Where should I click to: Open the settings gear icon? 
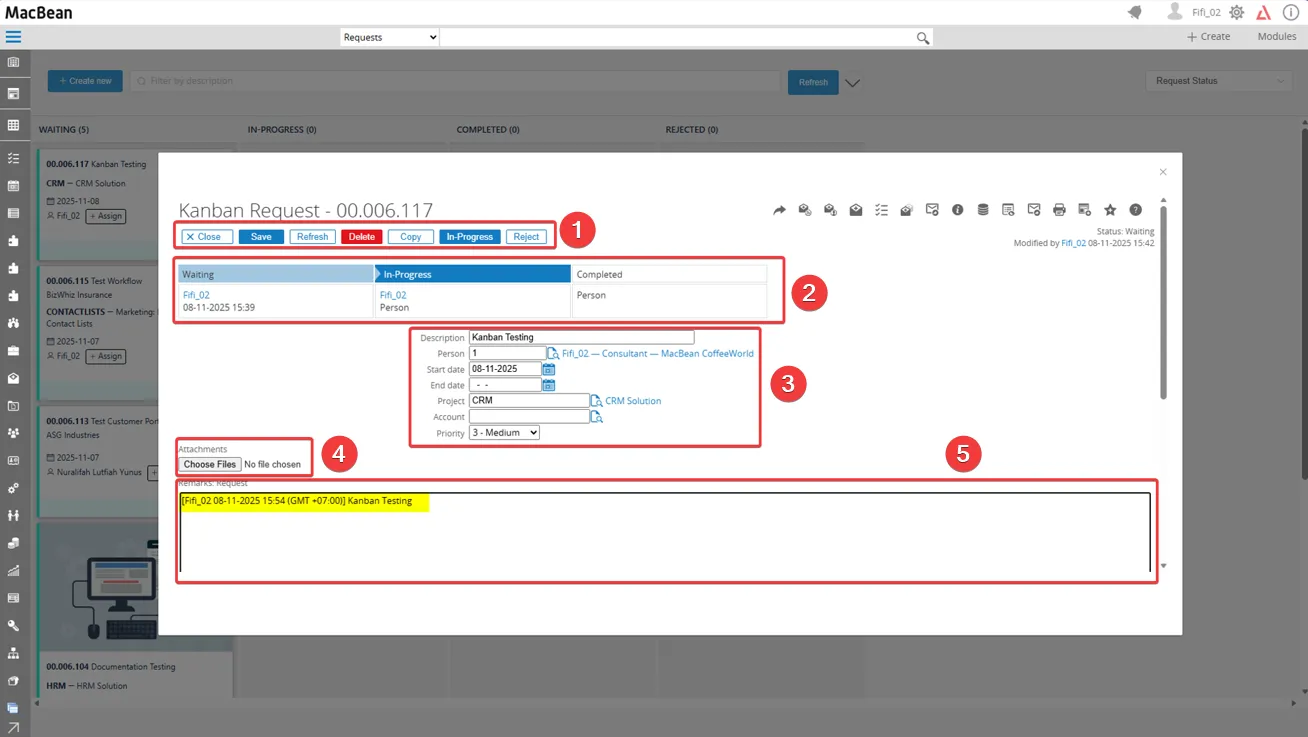click(x=1236, y=12)
